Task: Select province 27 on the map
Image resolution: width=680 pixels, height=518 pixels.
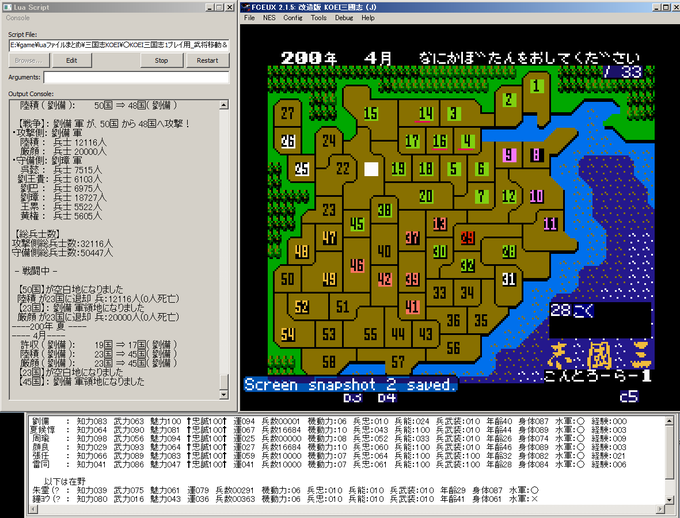Action: (x=288, y=114)
